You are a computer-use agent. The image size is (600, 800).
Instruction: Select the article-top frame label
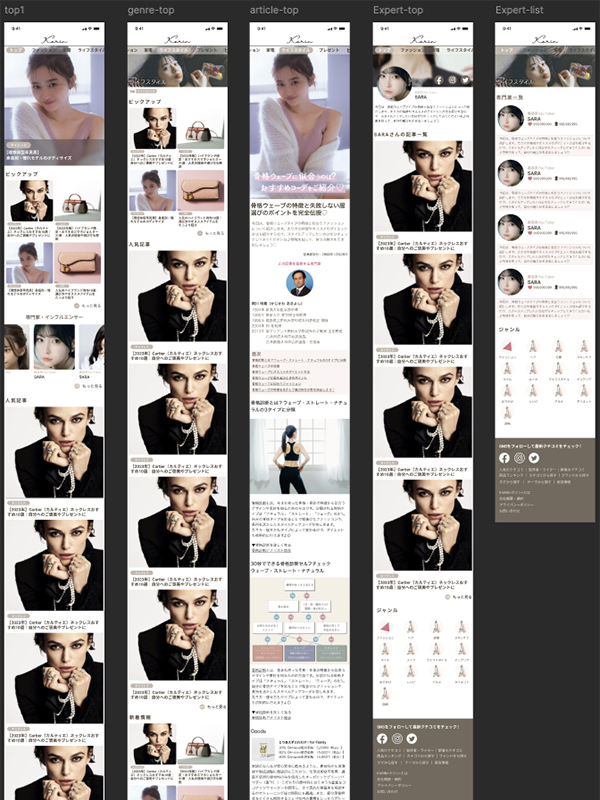(272, 9)
